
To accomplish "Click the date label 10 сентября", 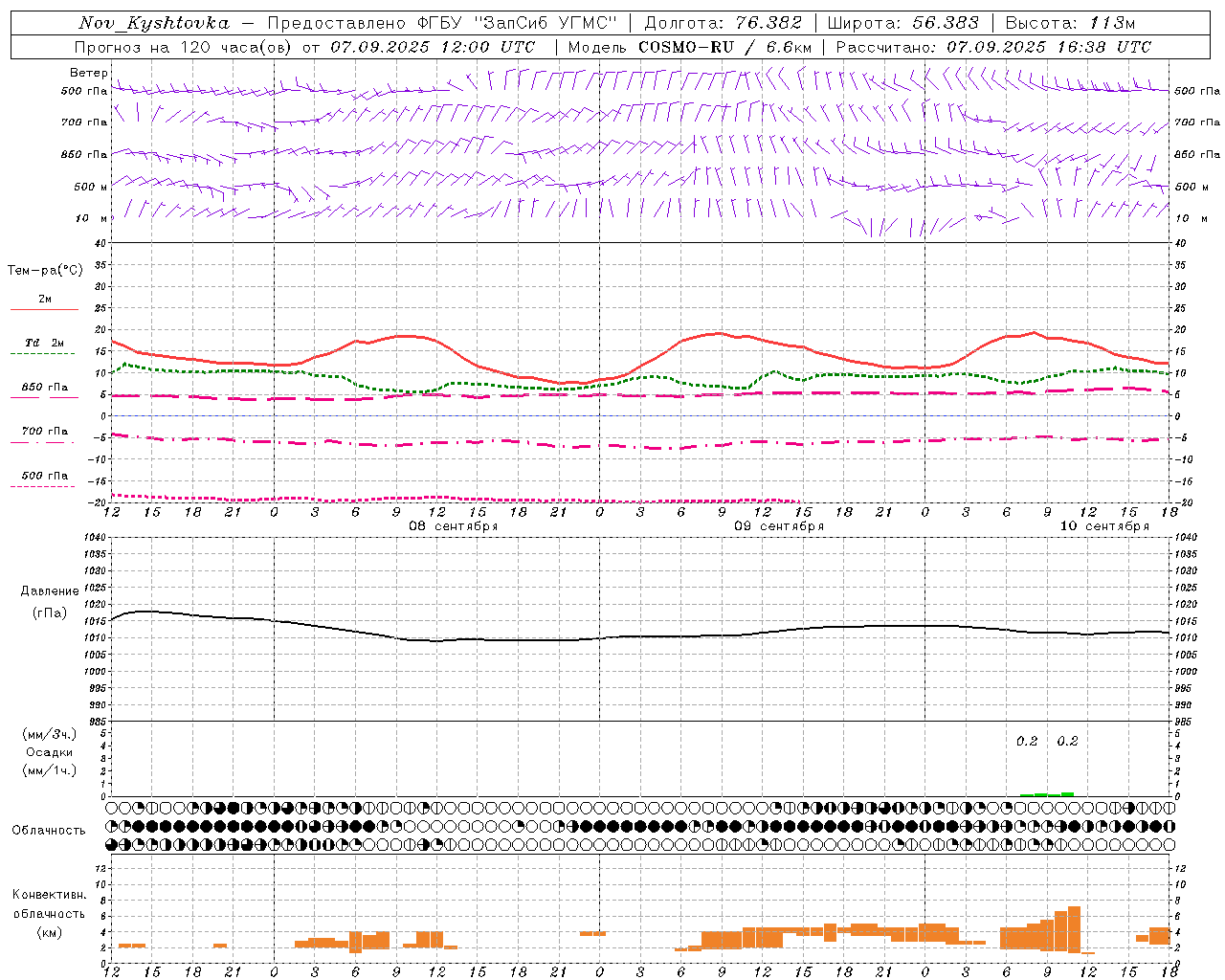I will point(1104,526).
